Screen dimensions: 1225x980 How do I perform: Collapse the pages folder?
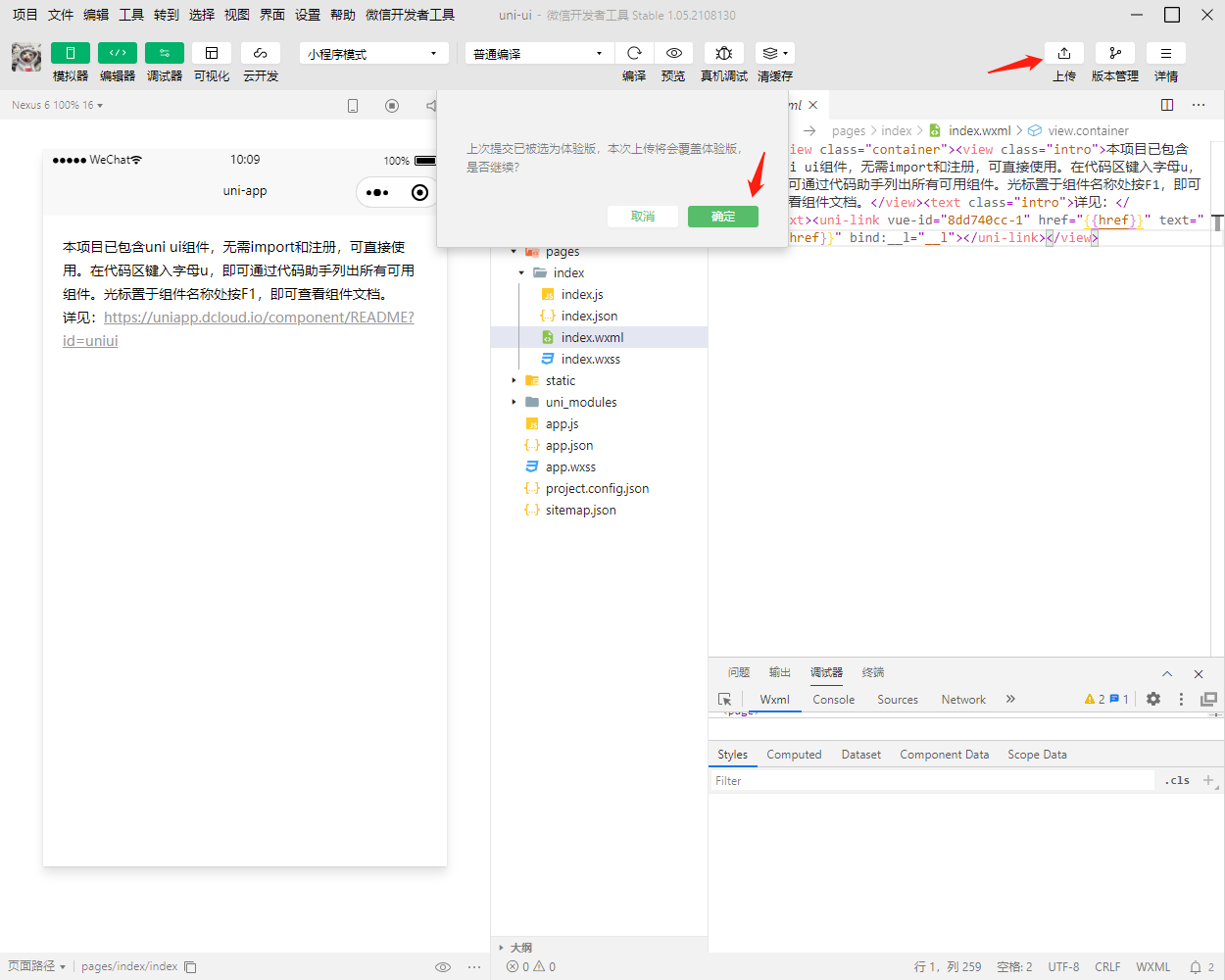514,252
